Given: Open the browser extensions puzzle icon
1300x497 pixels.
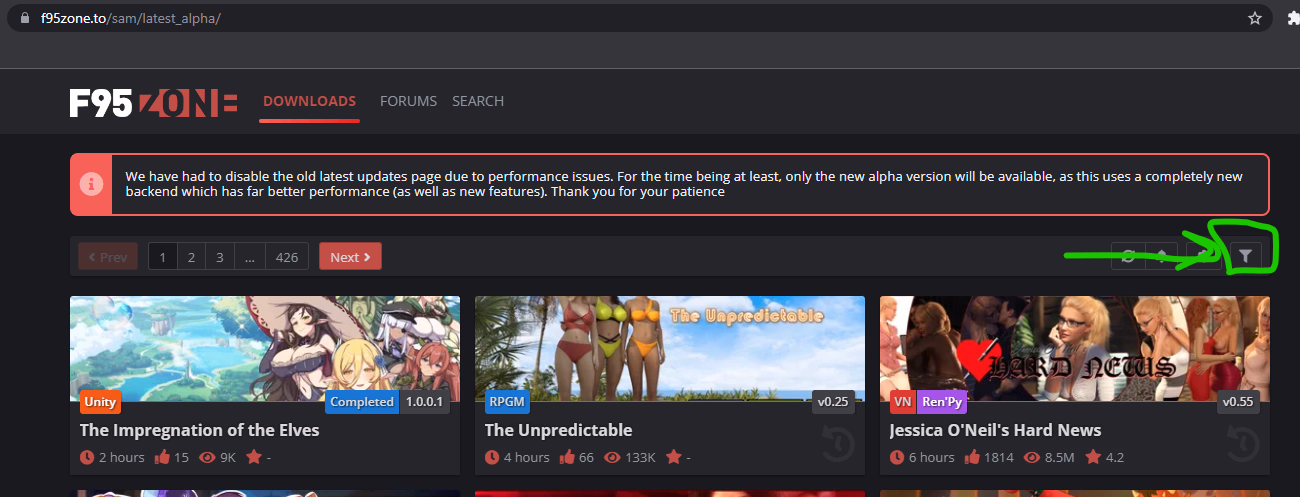Looking at the screenshot, I should [1291, 18].
